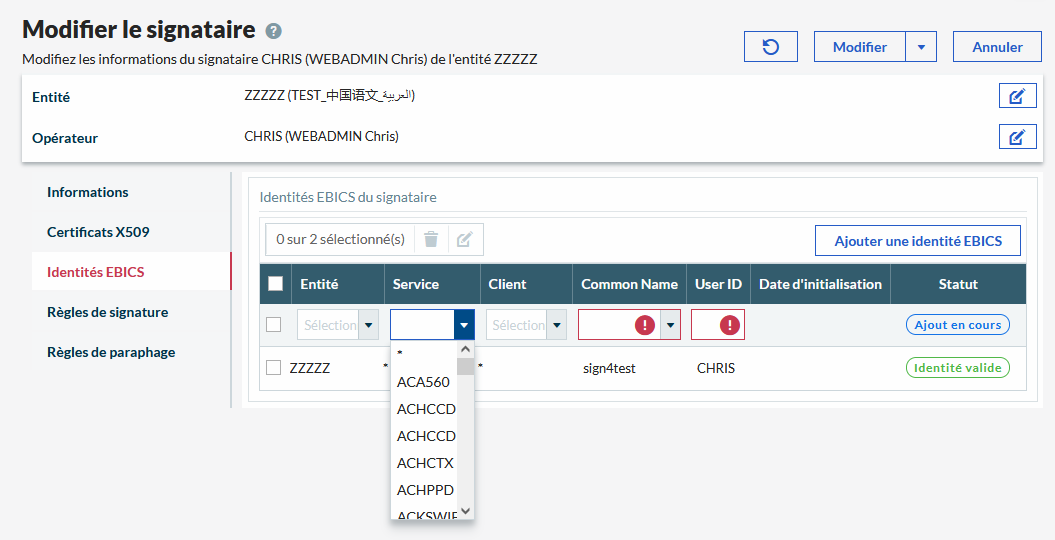Screen dimensions: 1055x540
Task: Choose ACHCTX from the Service list
Action: tap(425, 463)
